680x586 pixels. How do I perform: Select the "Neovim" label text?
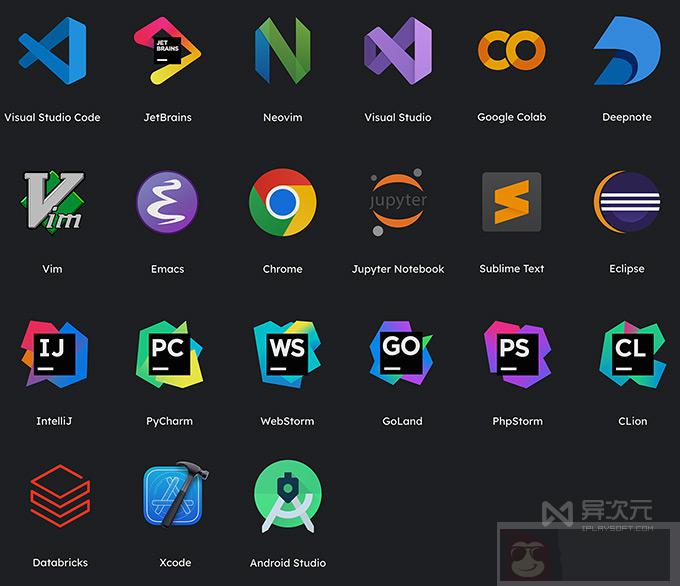point(283,118)
